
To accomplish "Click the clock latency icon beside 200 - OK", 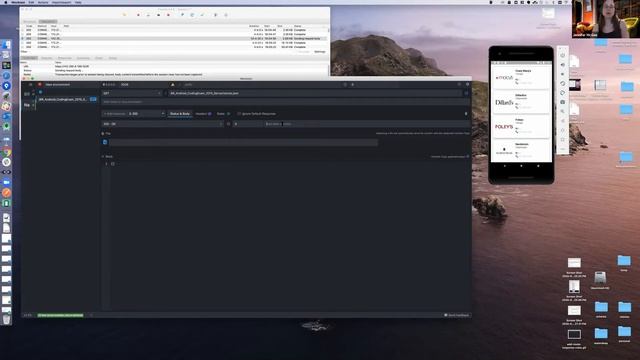I will pyautogui.click(x=228, y=124).
